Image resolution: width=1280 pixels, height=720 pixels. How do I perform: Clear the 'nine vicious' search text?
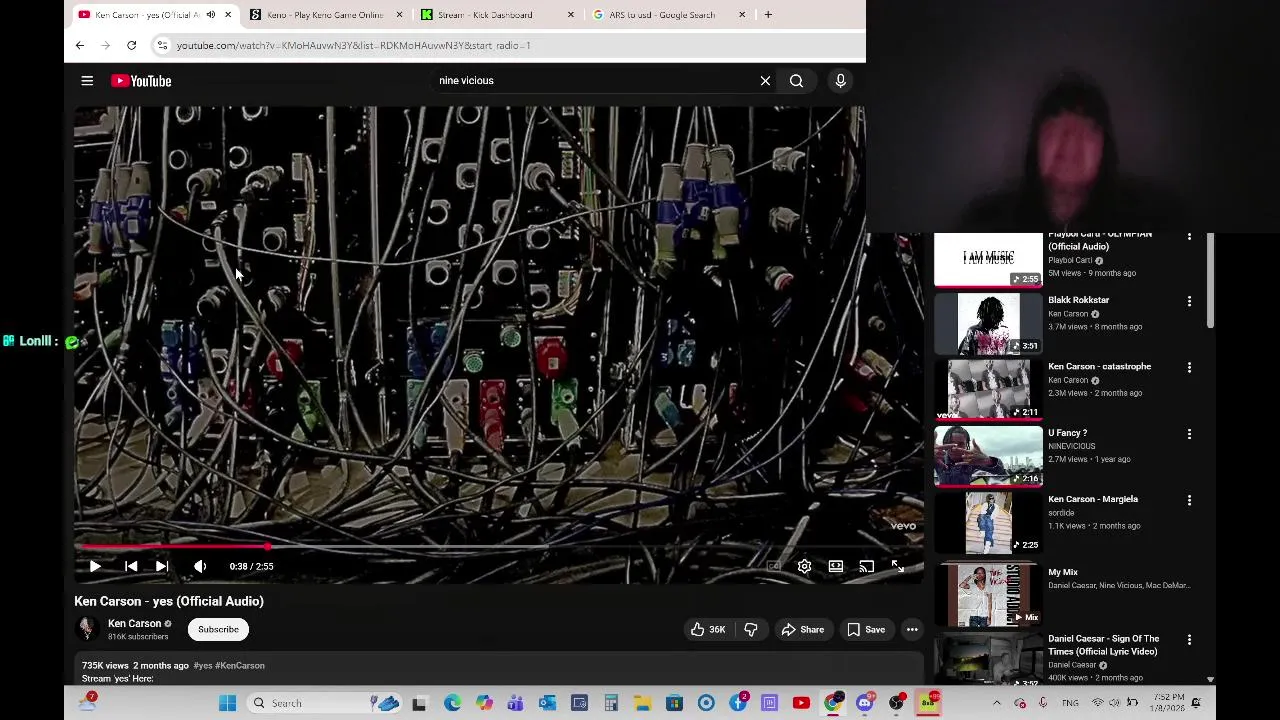(x=765, y=81)
